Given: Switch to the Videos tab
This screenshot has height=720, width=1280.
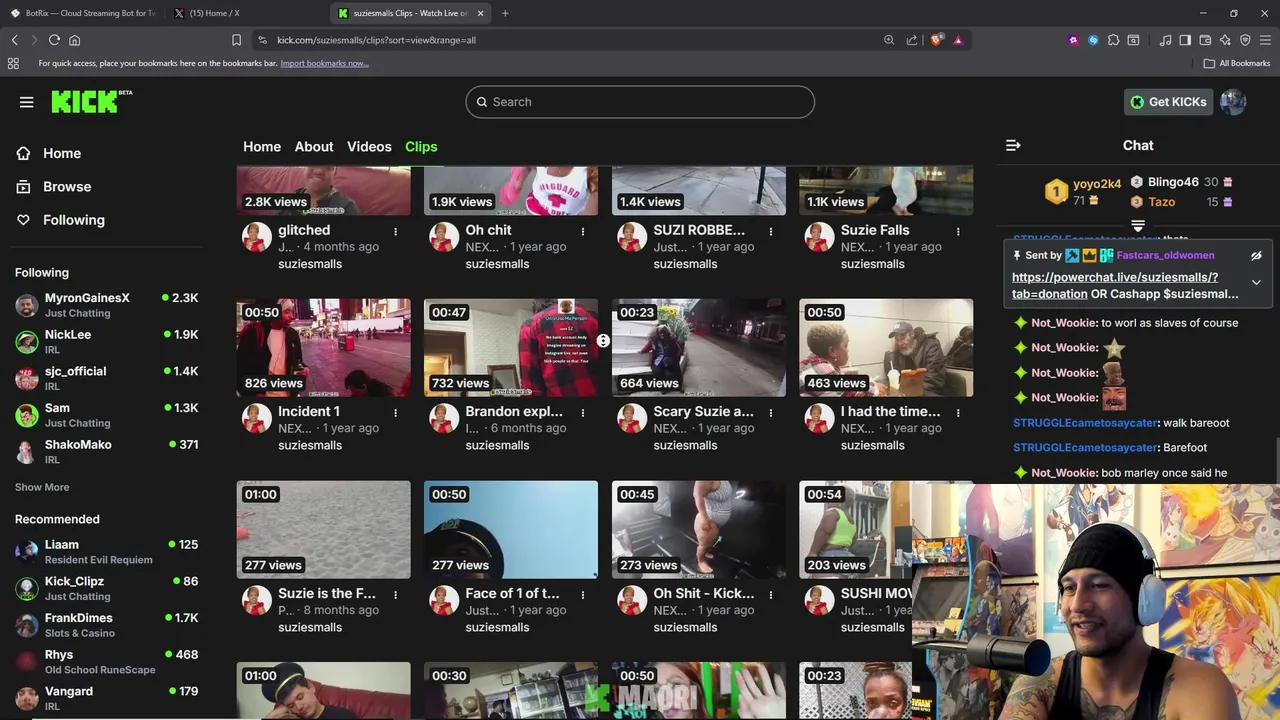Looking at the screenshot, I should pos(369,146).
